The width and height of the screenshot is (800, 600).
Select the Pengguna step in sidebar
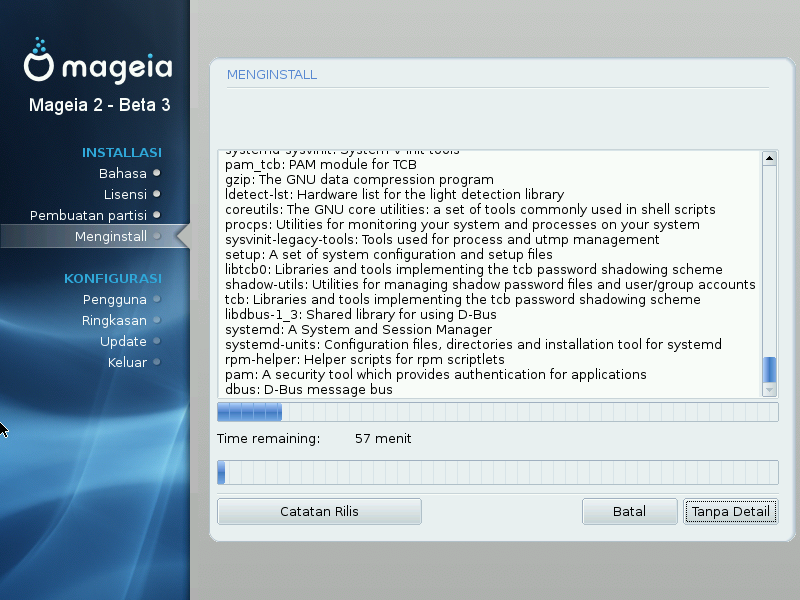115,299
